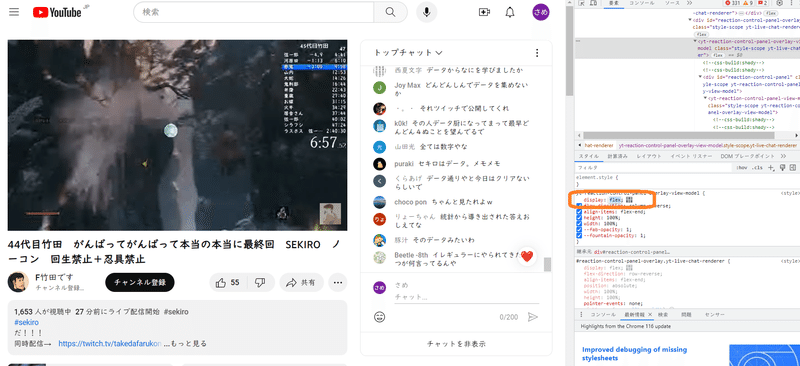
Task: Activate the DevTools inspect element picker
Action: click(x=581, y=3)
